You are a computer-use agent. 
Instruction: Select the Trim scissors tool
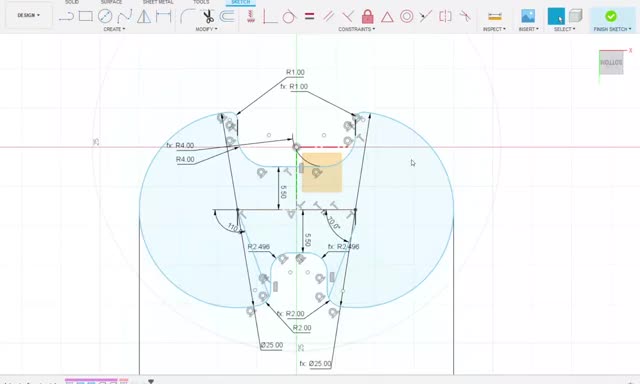(x=209, y=16)
